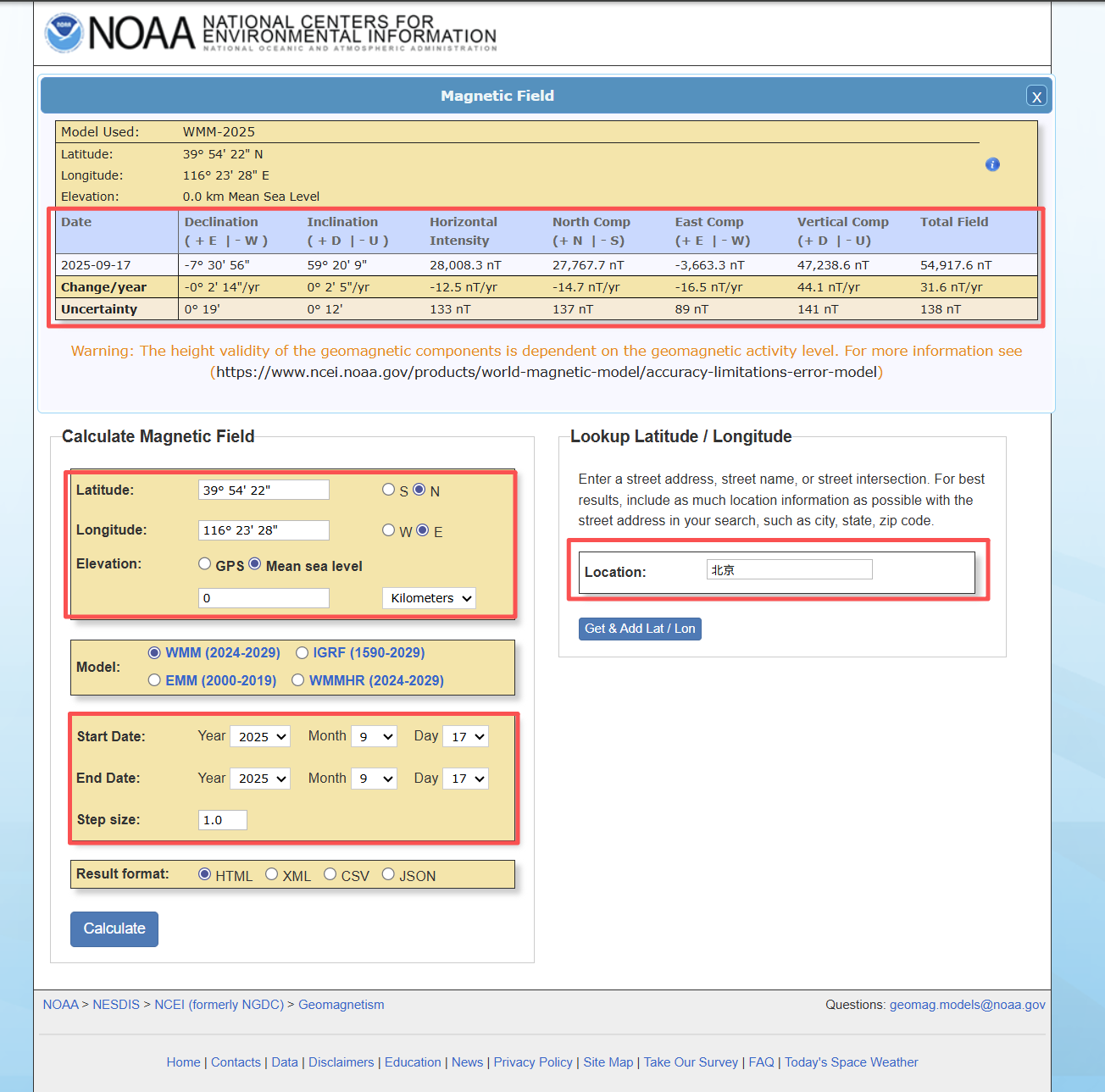Image resolution: width=1105 pixels, height=1092 pixels.
Task: Select the W longitude hemisphere radio
Action: click(x=388, y=530)
